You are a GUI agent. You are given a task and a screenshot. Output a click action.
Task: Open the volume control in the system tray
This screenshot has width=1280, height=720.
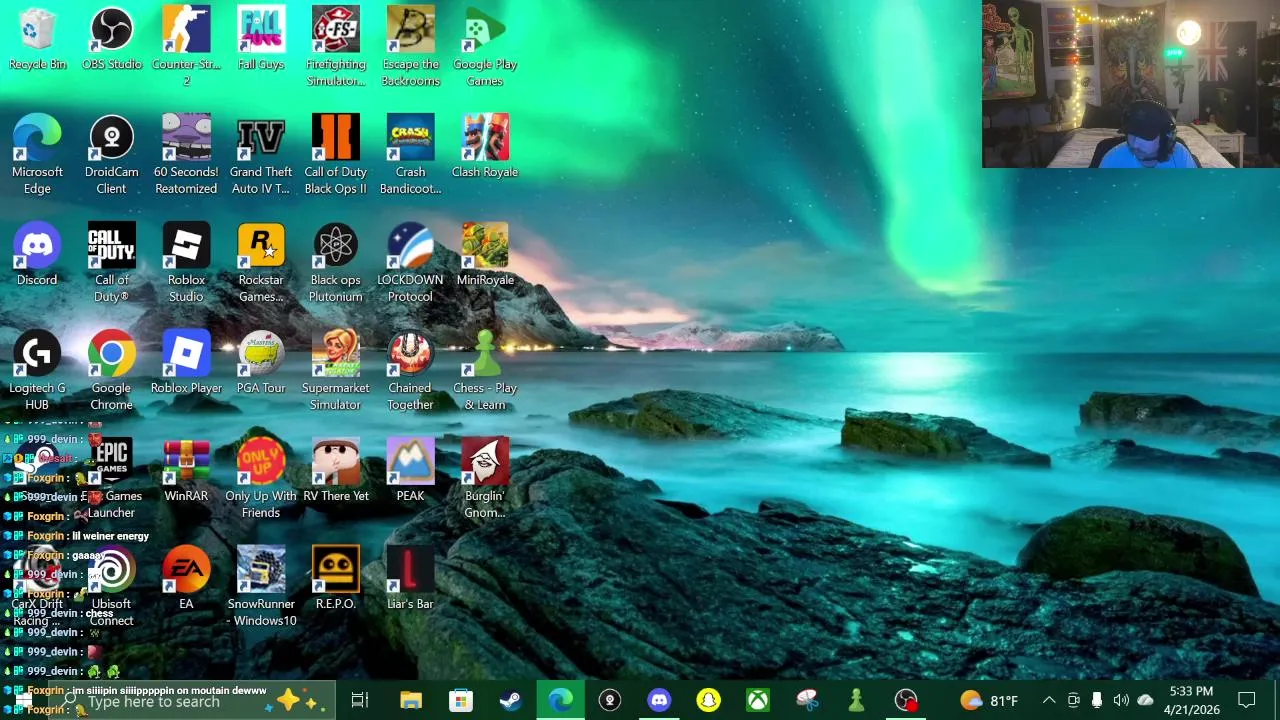coord(1121,701)
